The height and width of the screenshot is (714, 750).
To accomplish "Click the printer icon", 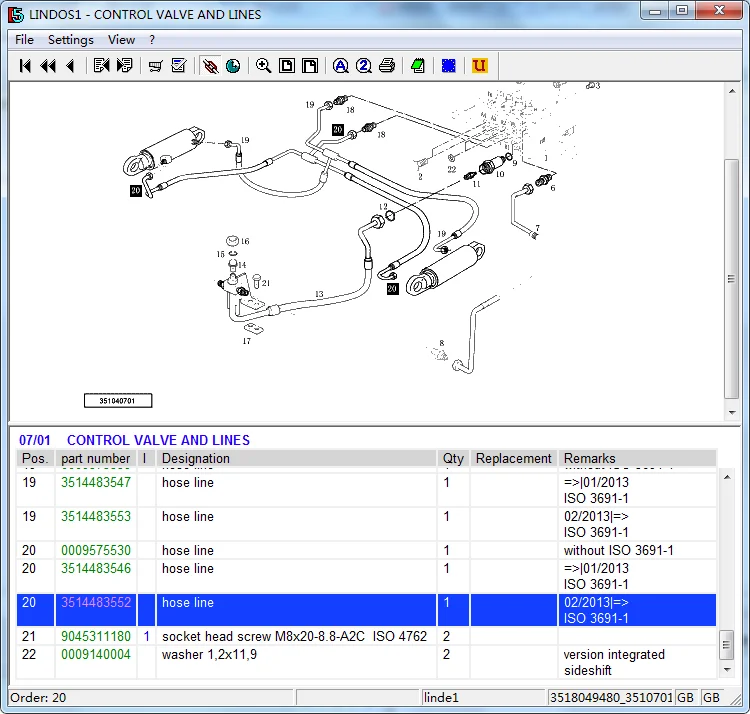I will [x=387, y=66].
